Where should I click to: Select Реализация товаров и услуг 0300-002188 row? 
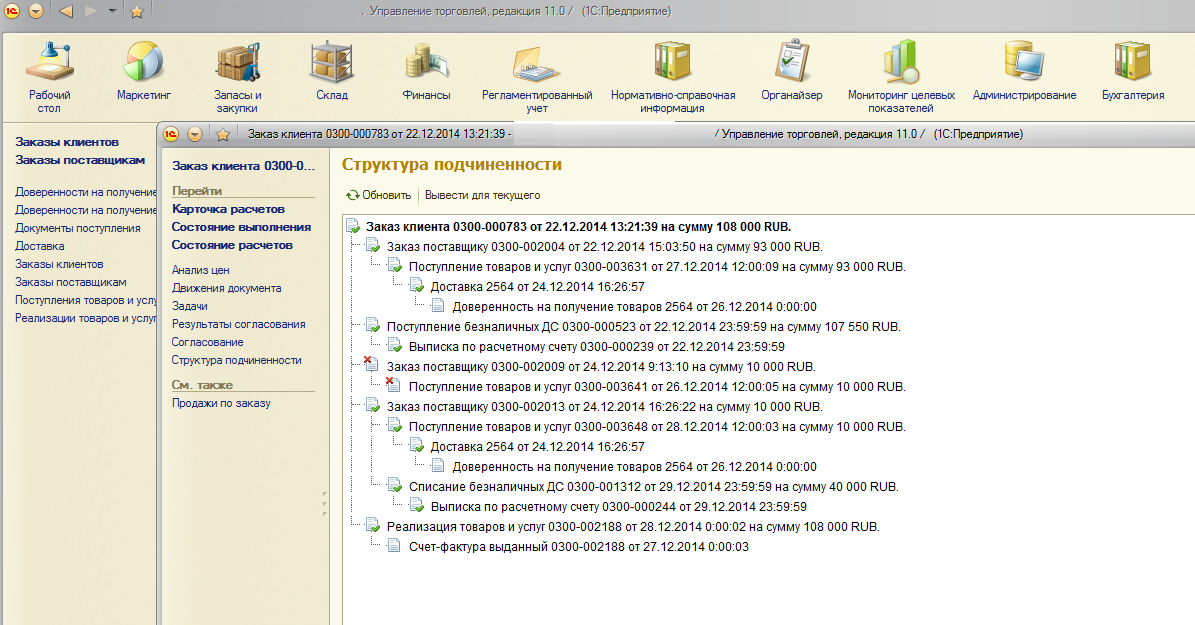632,526
